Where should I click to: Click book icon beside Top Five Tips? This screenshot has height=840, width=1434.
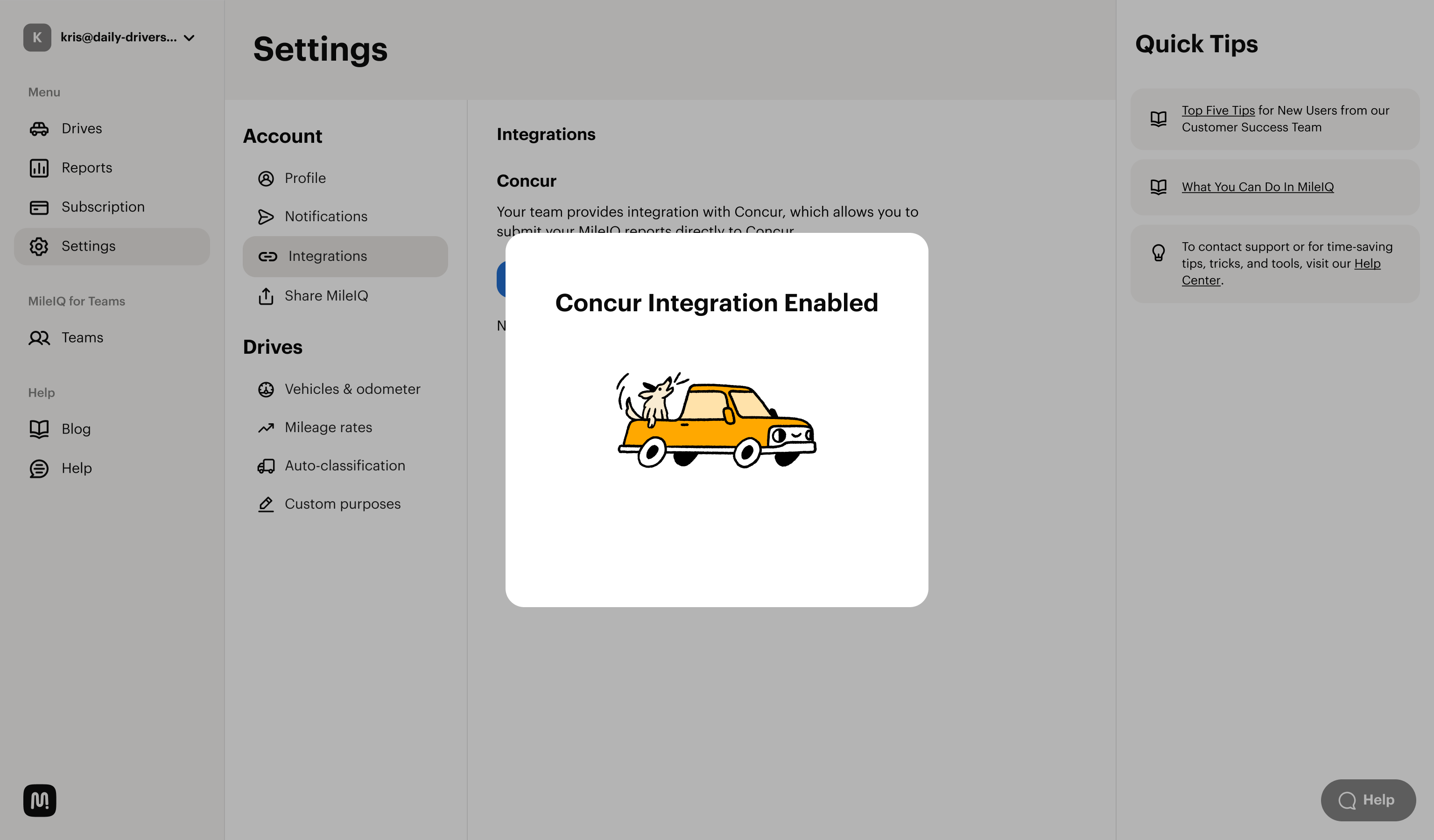(1158, 119)
